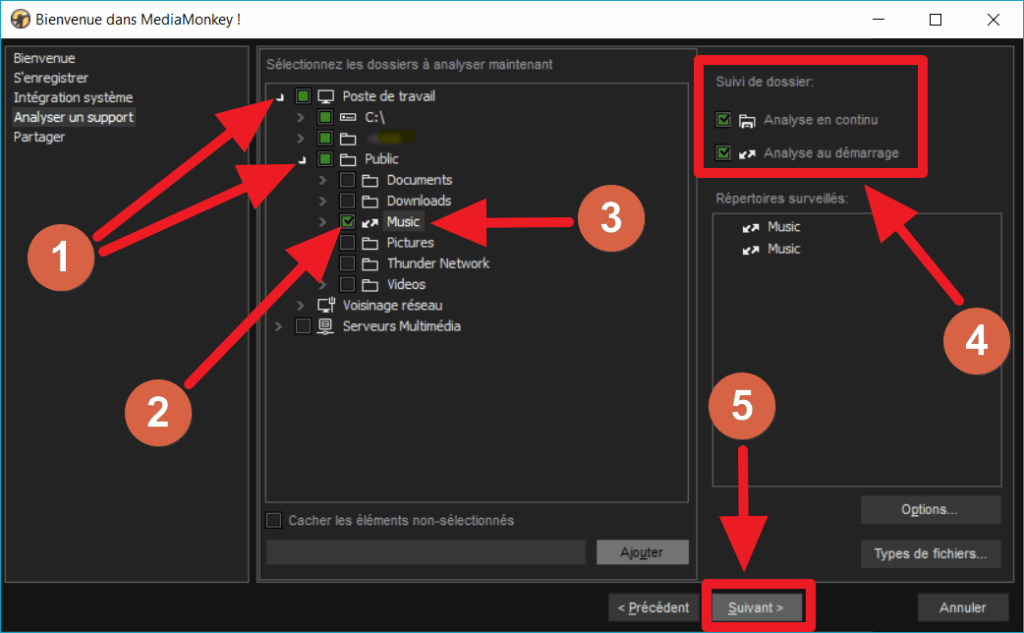Disable Analyse en continu checkbox
Image resolution: width=1024 pixels, height=633 pixels.
723,120
